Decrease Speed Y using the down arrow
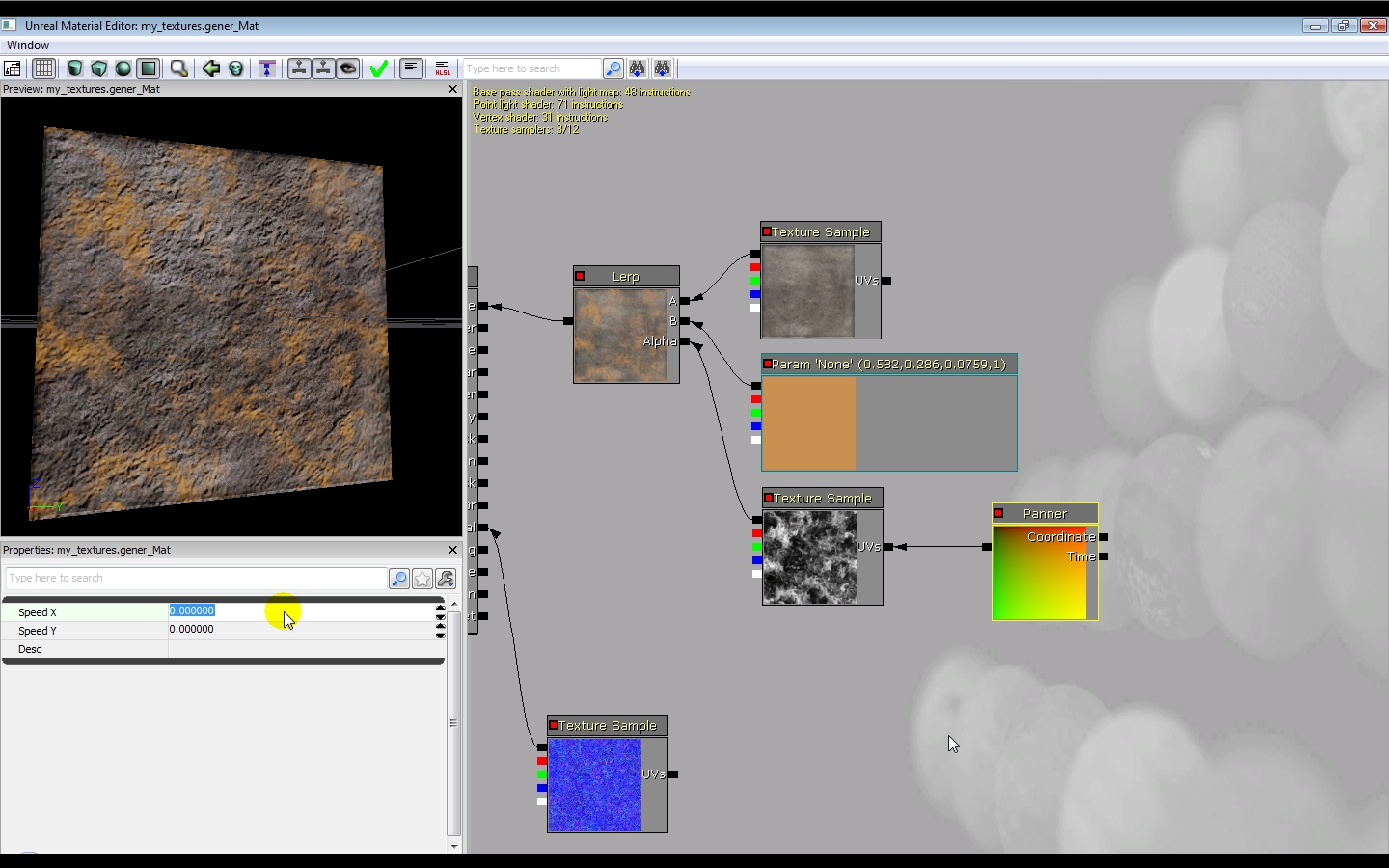 coord(441,636)
